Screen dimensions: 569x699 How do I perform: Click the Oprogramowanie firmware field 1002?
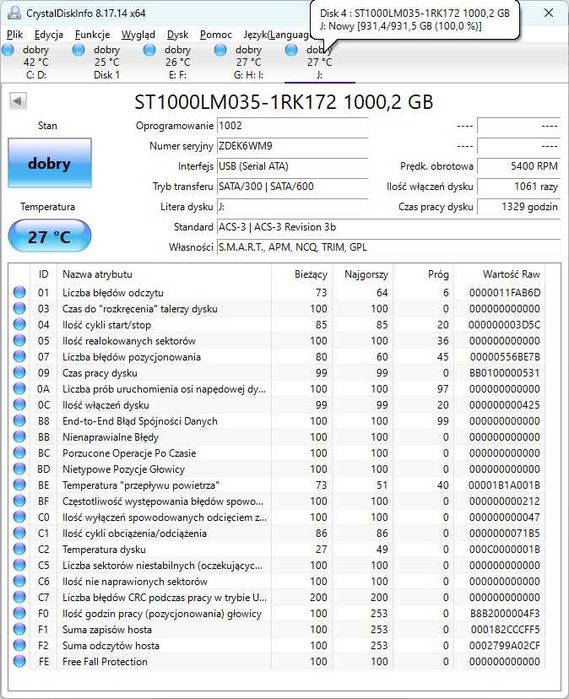pyautogui.click(x=292, y=126)
